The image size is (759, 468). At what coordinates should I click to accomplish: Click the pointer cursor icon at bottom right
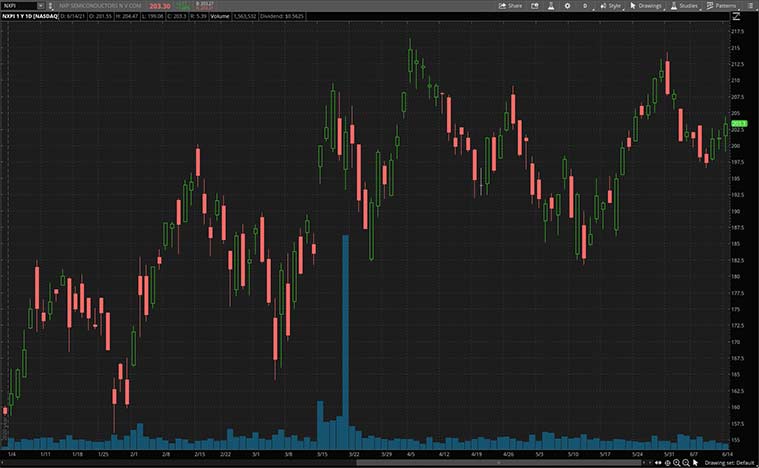tap(695, 462)
